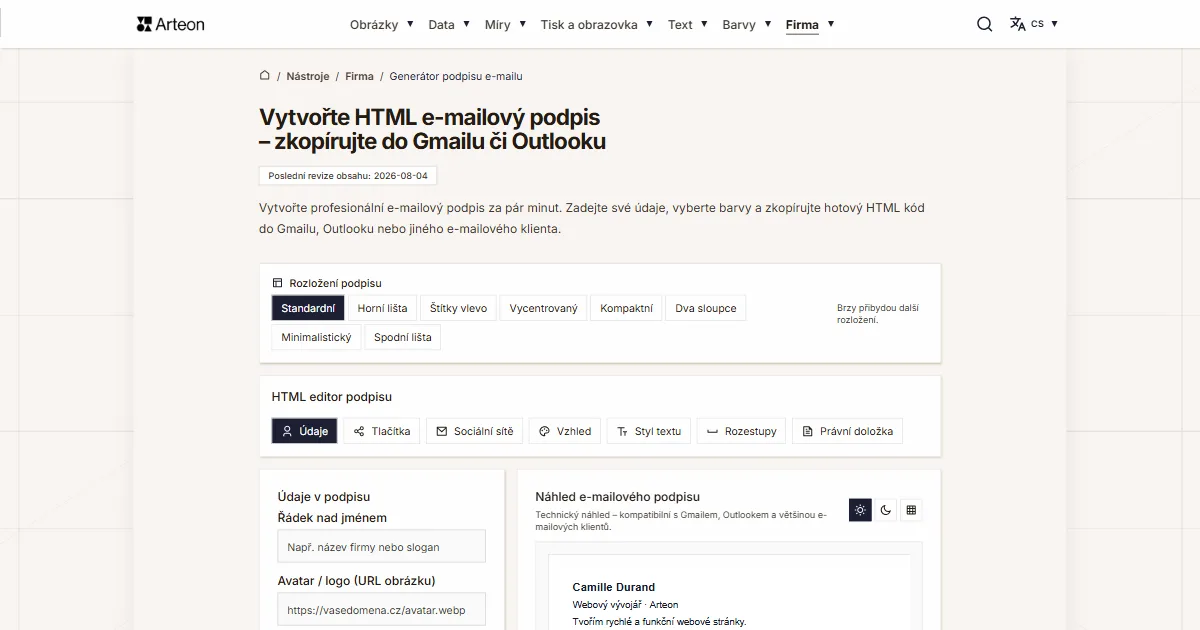Switch preview to light mode sun icon

[x=860, y=510]
